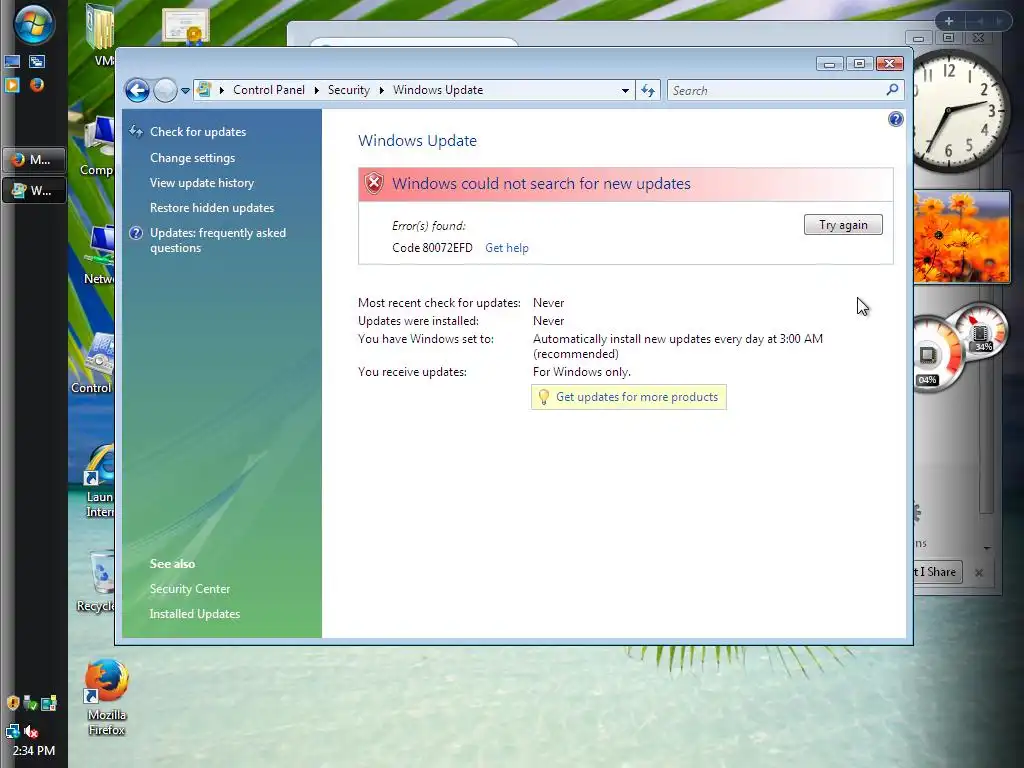Screen dimensions: 1024x768
Task: Launch Firefox from quick launch
Action: 37,85
